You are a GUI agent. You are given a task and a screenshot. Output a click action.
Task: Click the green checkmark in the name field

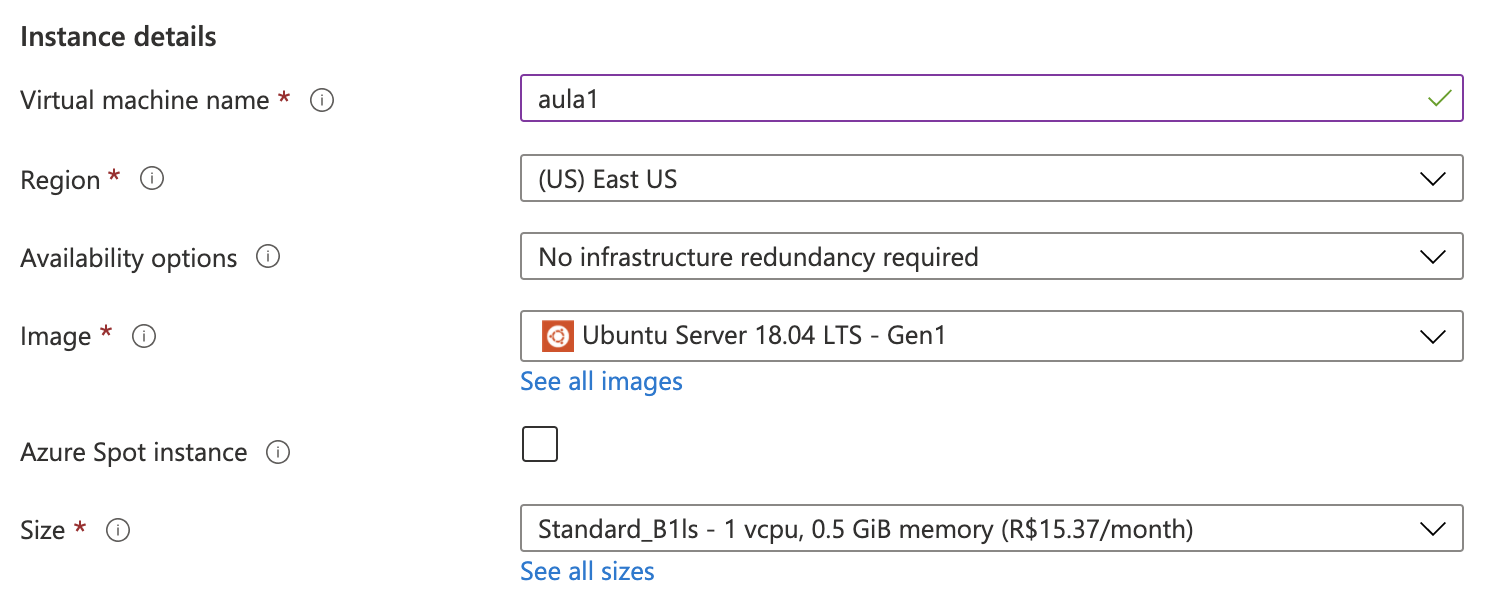(1439, 99)
